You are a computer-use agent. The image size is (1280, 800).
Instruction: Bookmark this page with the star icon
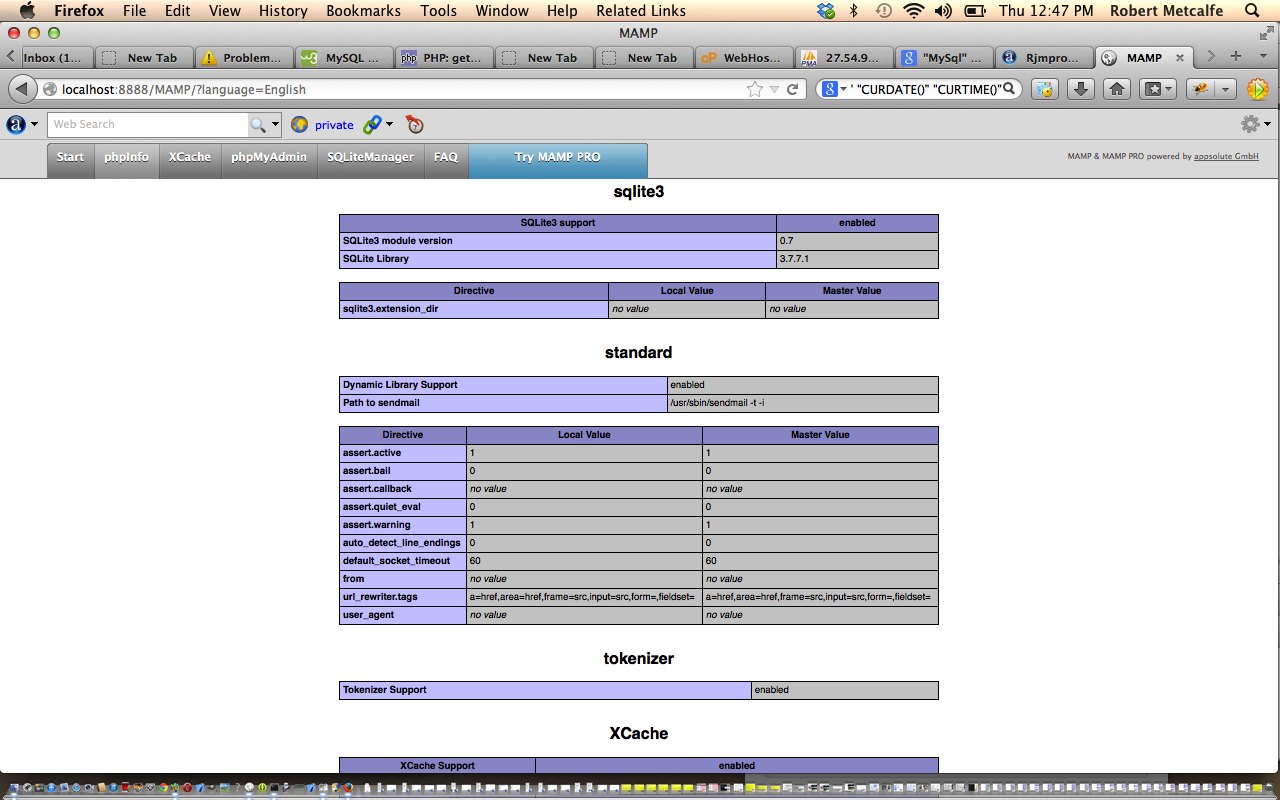point(755,89)
